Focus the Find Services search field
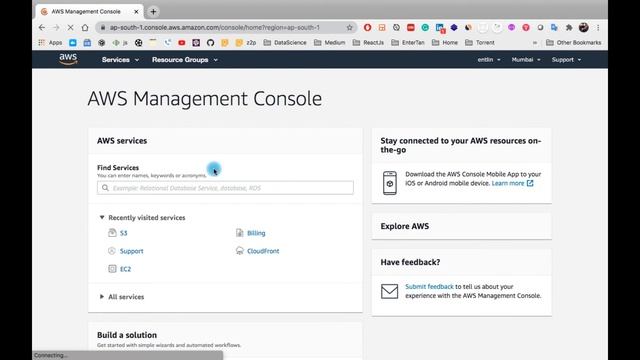The image size is (640, 360). [225, 188]
